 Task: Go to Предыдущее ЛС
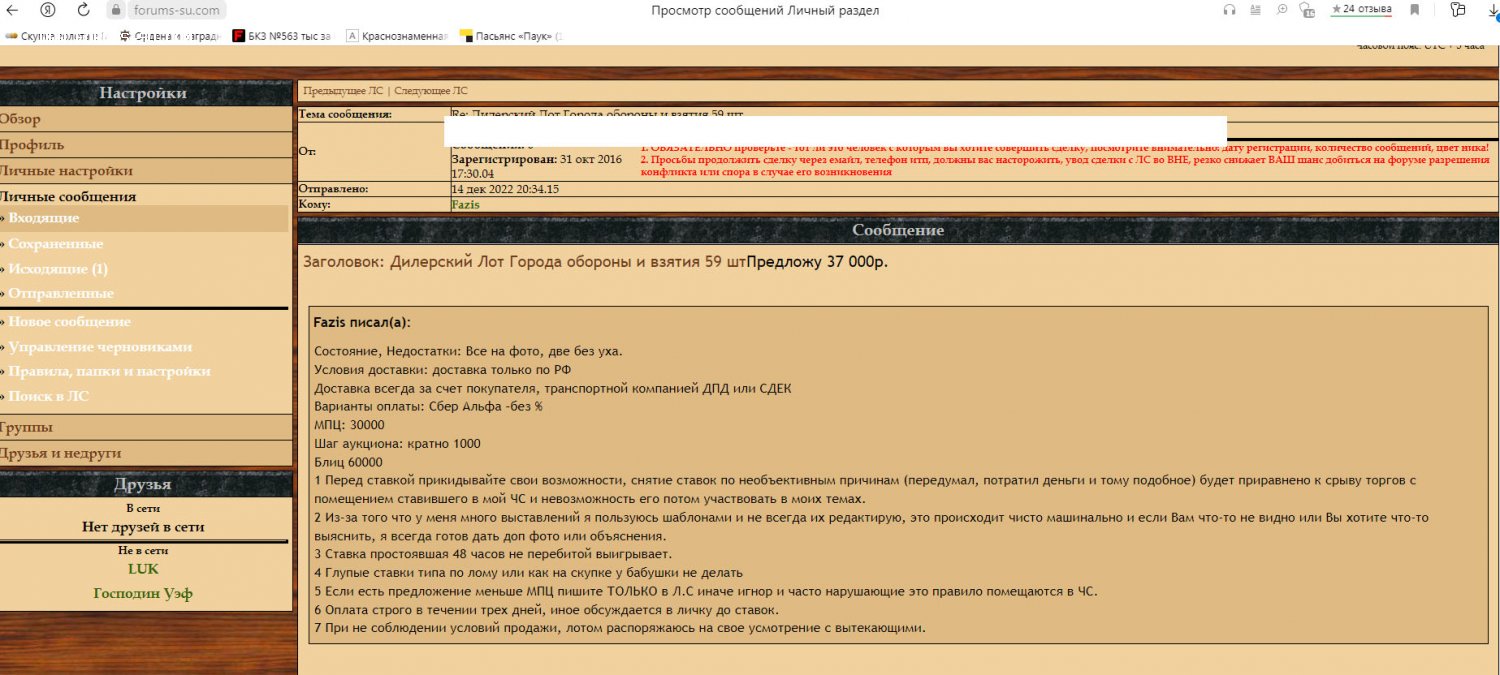[343, 90]
